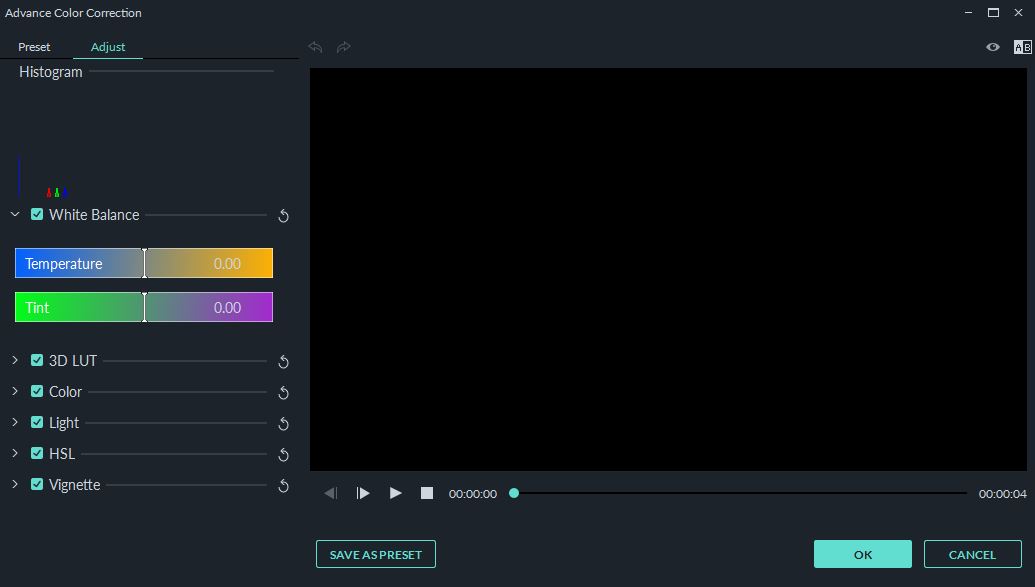Expand the Vignette section
Viewport: 1035px width, 587px height.
[15, 484]
